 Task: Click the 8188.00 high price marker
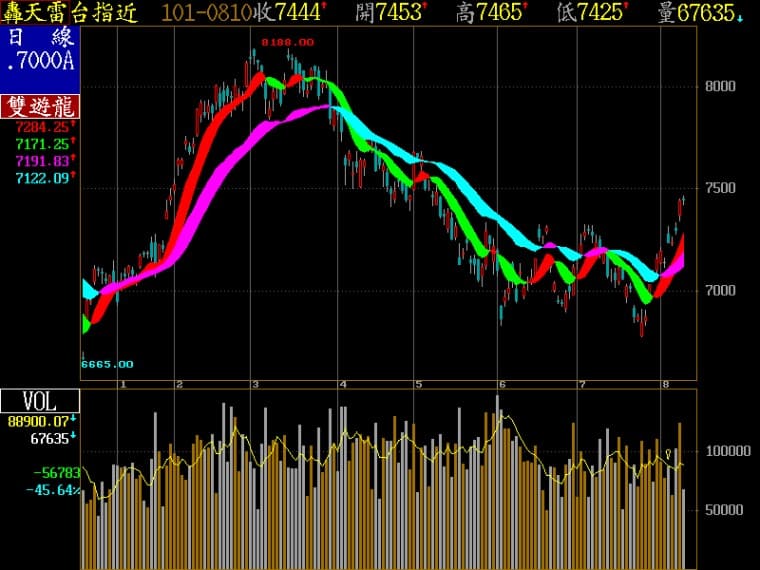(x=287, y=43)
